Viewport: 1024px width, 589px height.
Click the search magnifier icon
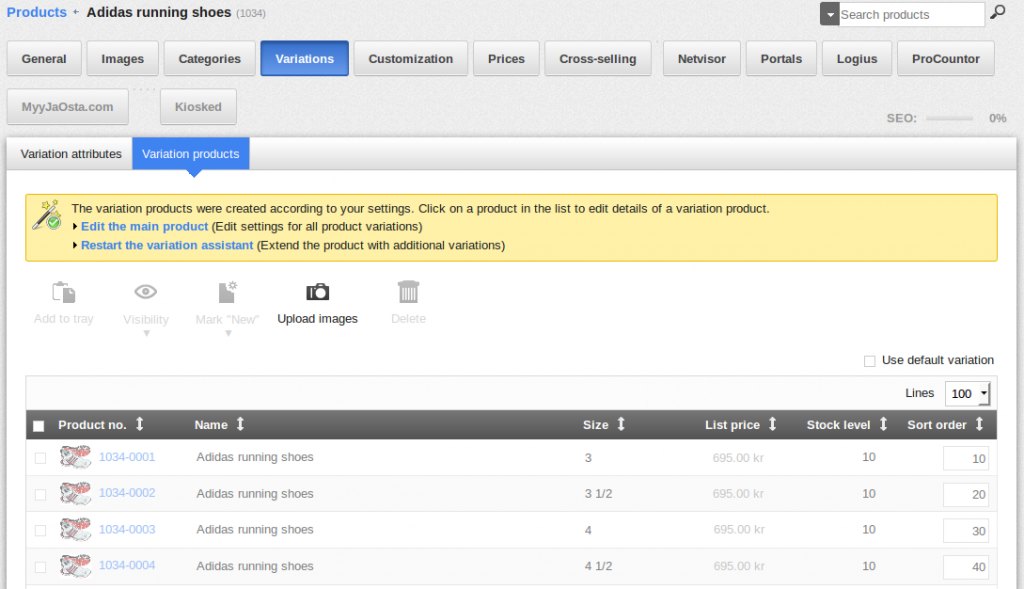pos(997,12)
